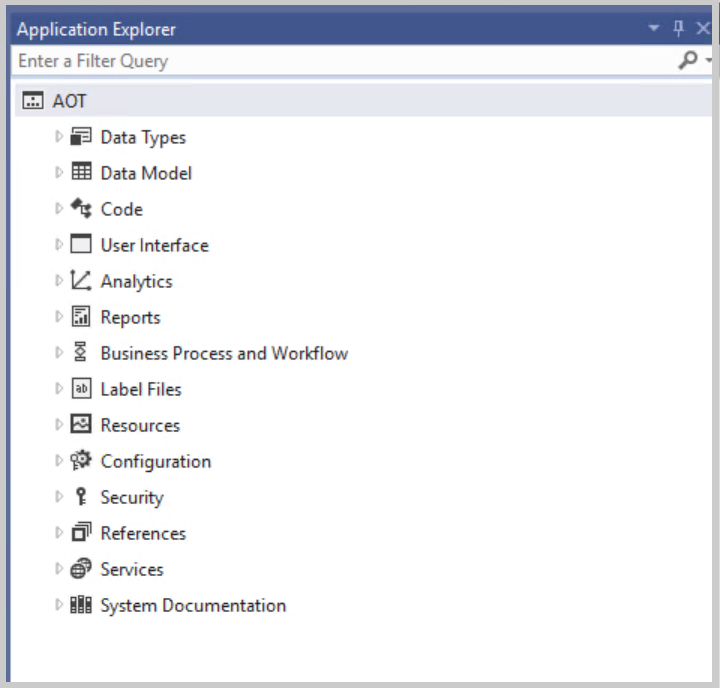Expand the Configuration node
This screenshot has width=720, height=688.
(x=59, y=460)
